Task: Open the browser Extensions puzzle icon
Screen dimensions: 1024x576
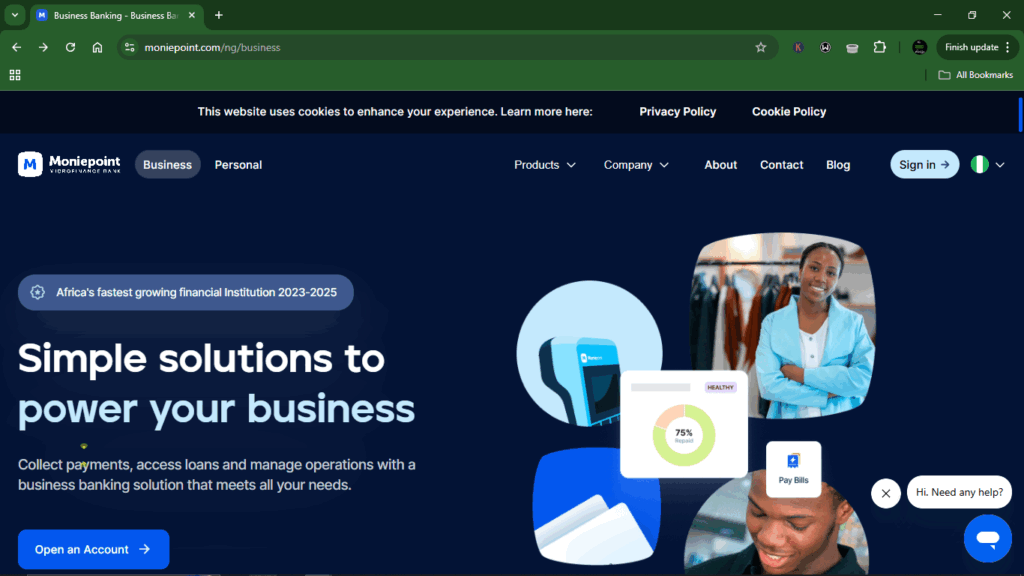Action: tap(880, 47)
